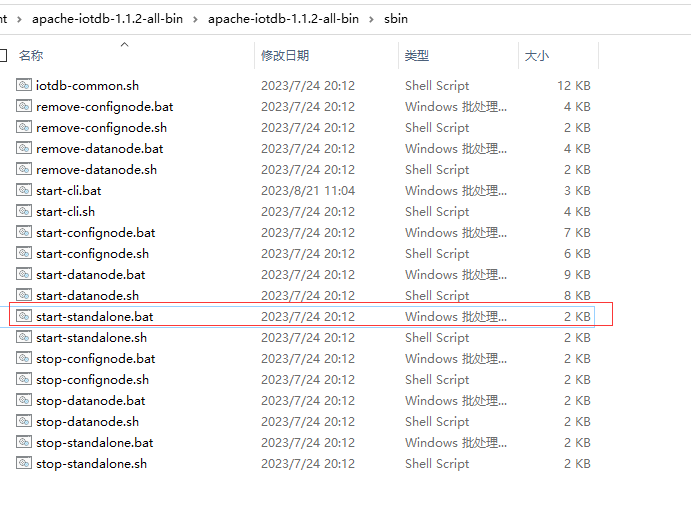Click the iotdb-common.sh file icon
691x511 pixels.
coord(24,85)
